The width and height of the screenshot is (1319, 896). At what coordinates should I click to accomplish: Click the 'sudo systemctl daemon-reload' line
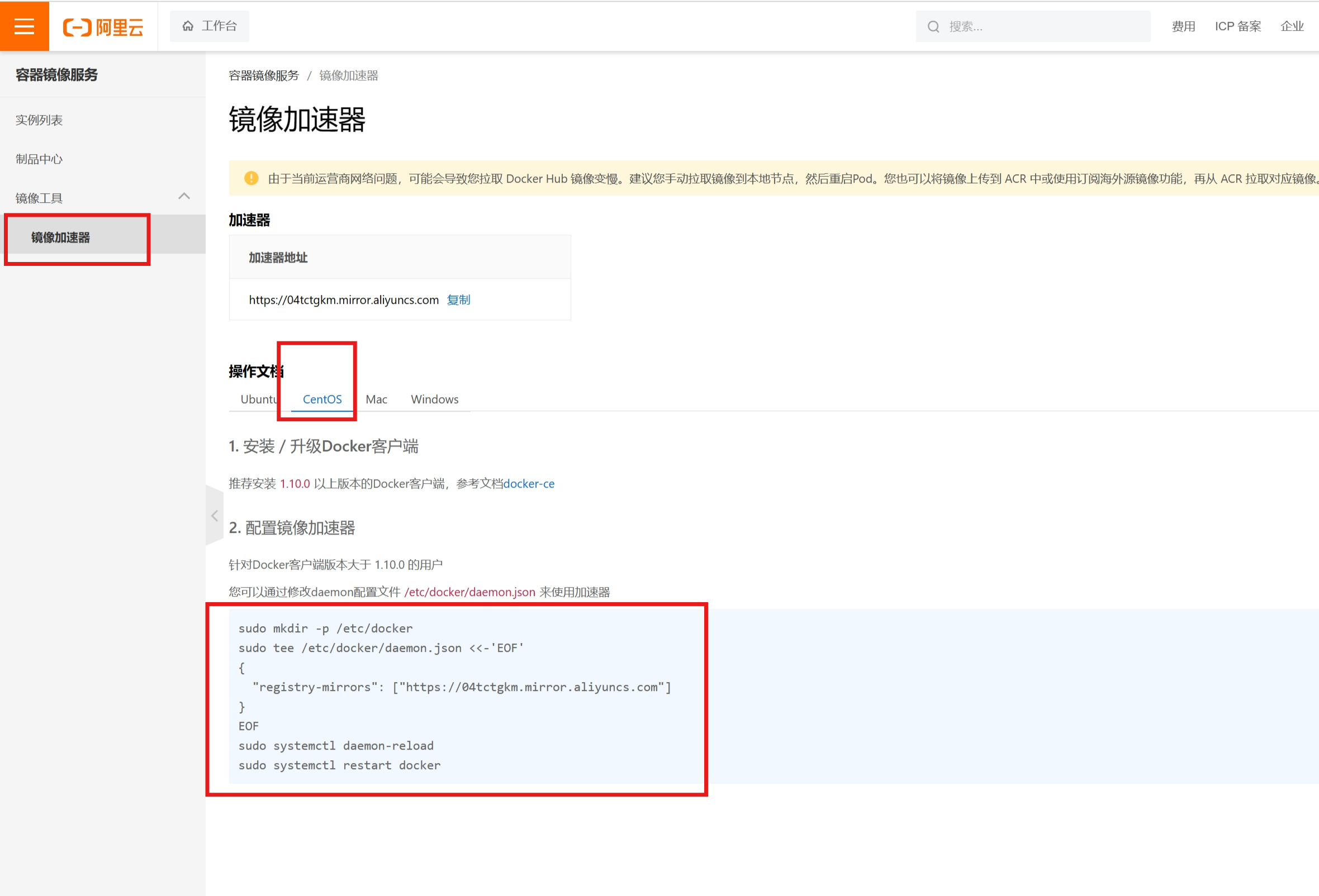point(336,746)
